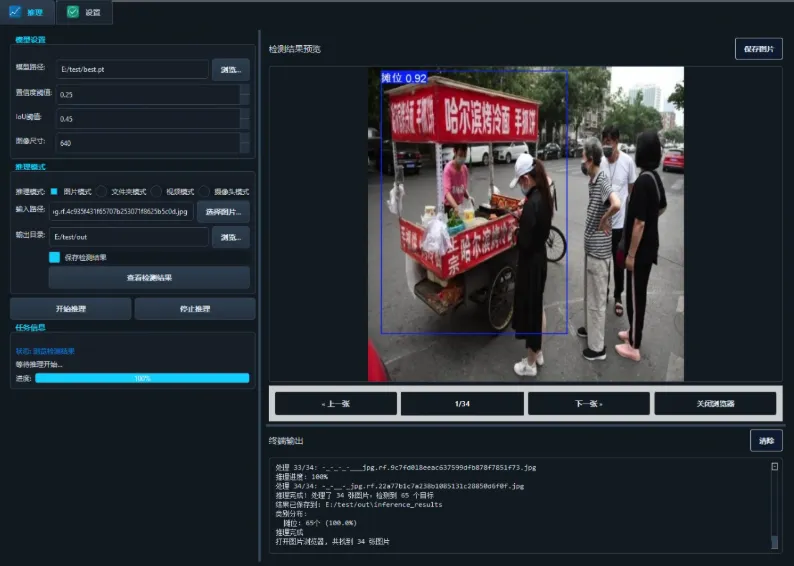Click the 检测结果预览 heading
794x566 pixels.
click(295, 49)
